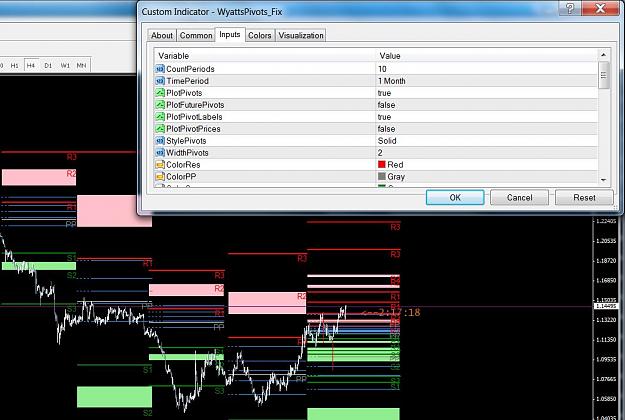Select the PlotPivotPrices variable name

(x=193, y=129)
